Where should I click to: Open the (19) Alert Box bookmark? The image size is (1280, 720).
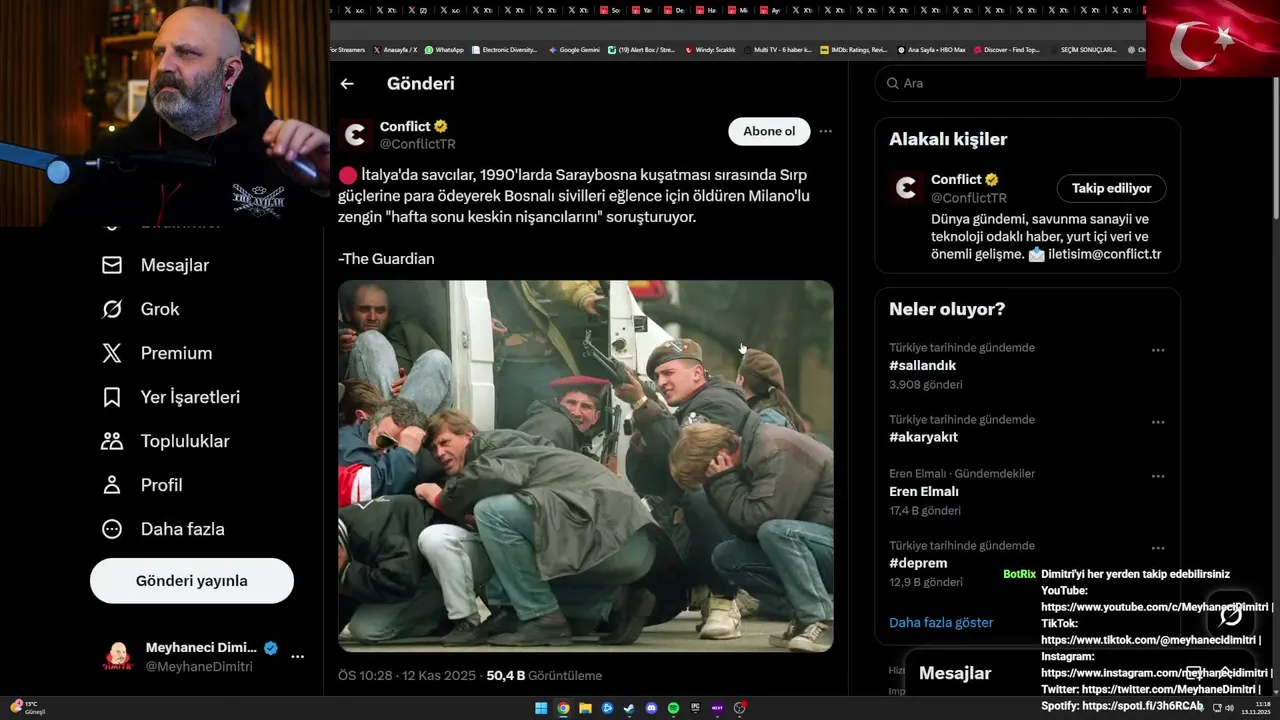click(x=642, y=49)
